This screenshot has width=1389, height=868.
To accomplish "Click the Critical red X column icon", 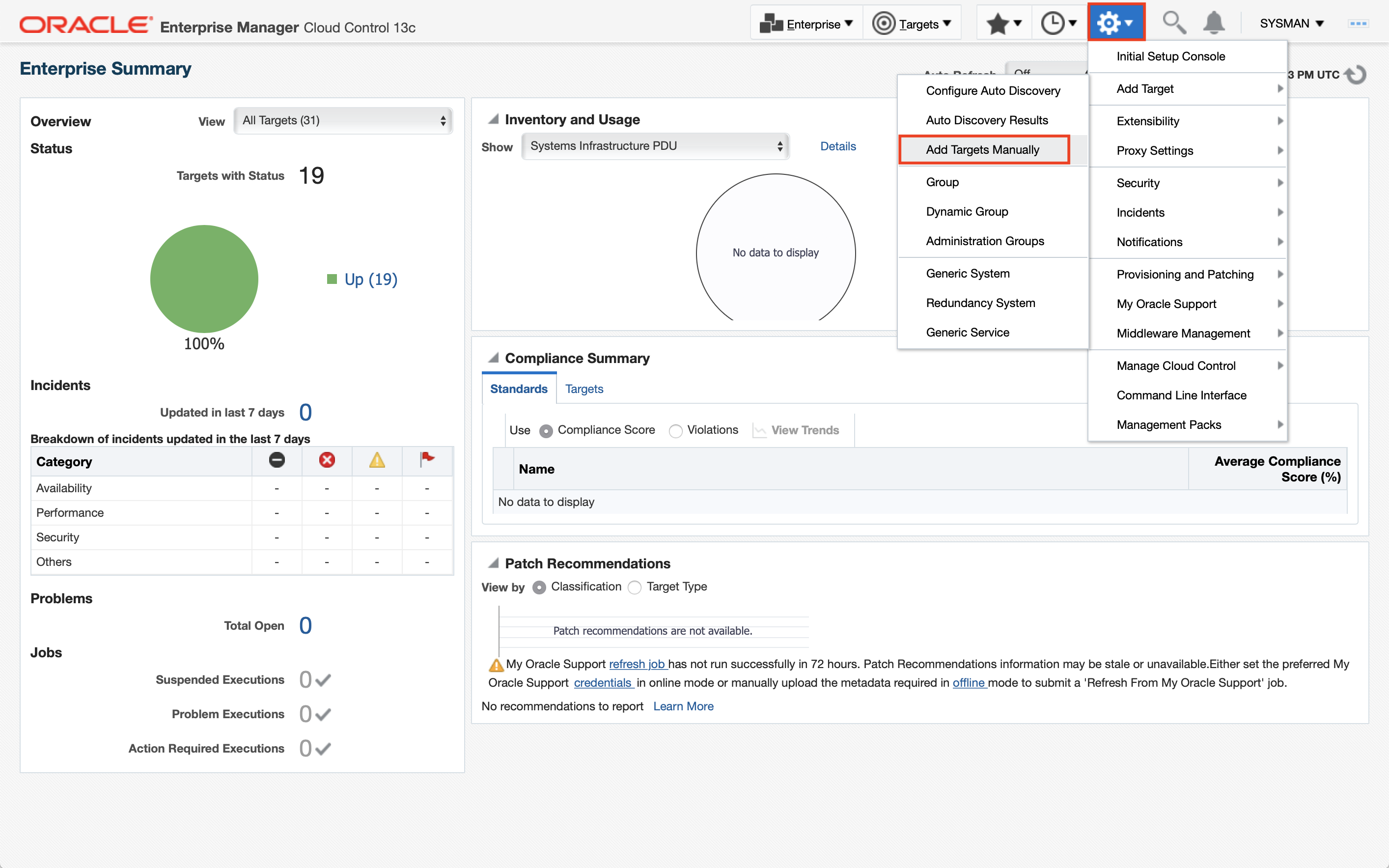I will pos(327,460).
